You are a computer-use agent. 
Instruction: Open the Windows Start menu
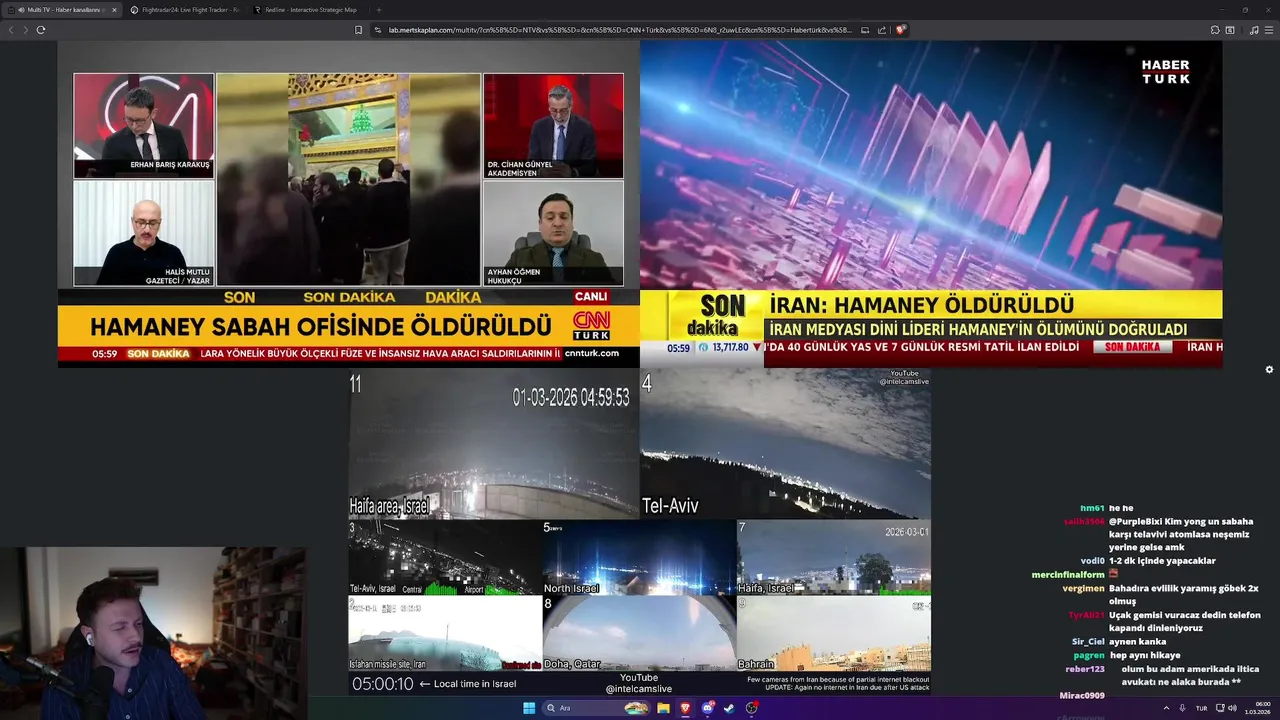click(x=529, y=708)
